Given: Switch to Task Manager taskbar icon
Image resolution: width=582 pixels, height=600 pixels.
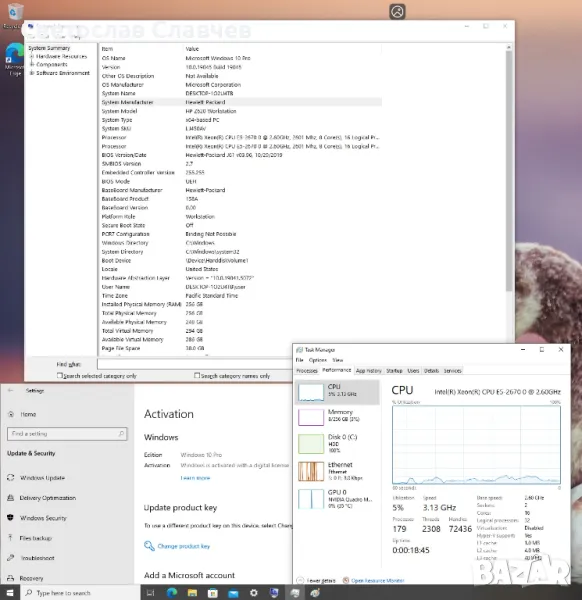Looking at the screenshot, I should [295, 593].
